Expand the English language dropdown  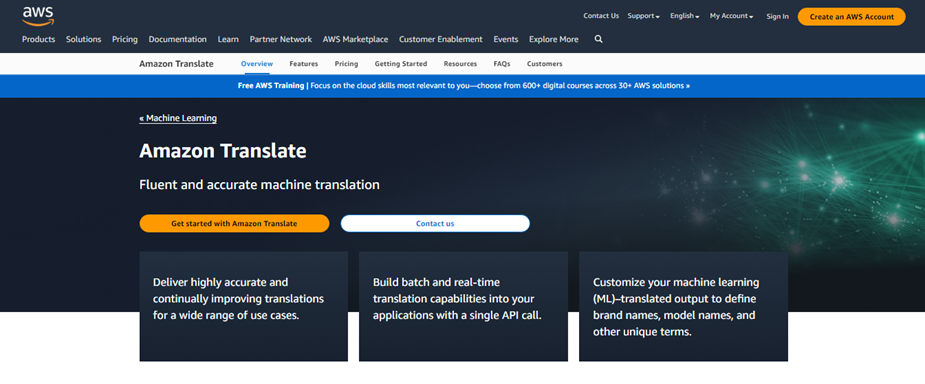coord(684,16)
